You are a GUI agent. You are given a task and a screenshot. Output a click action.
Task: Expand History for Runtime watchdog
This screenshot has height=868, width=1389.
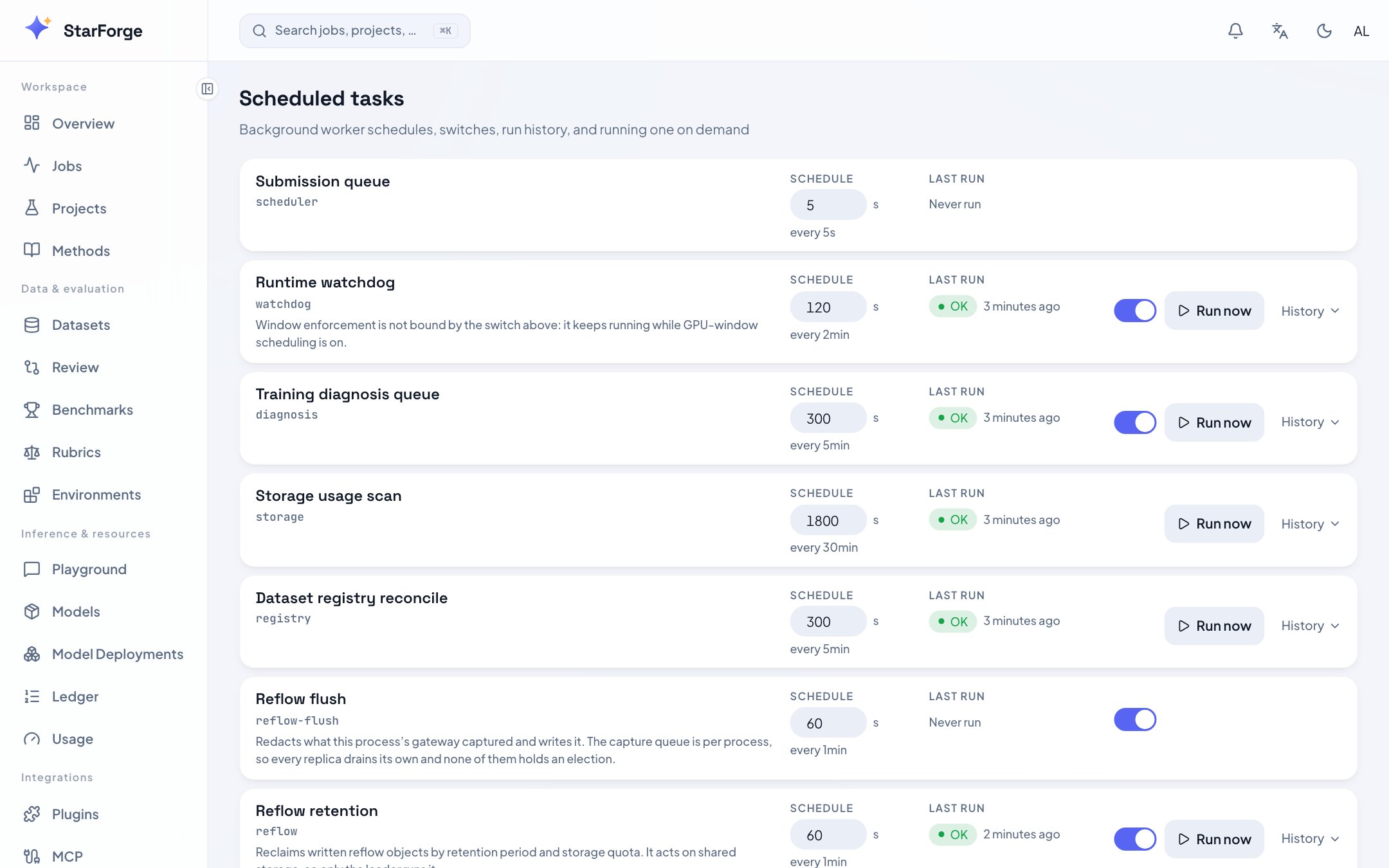(1310, 311)
